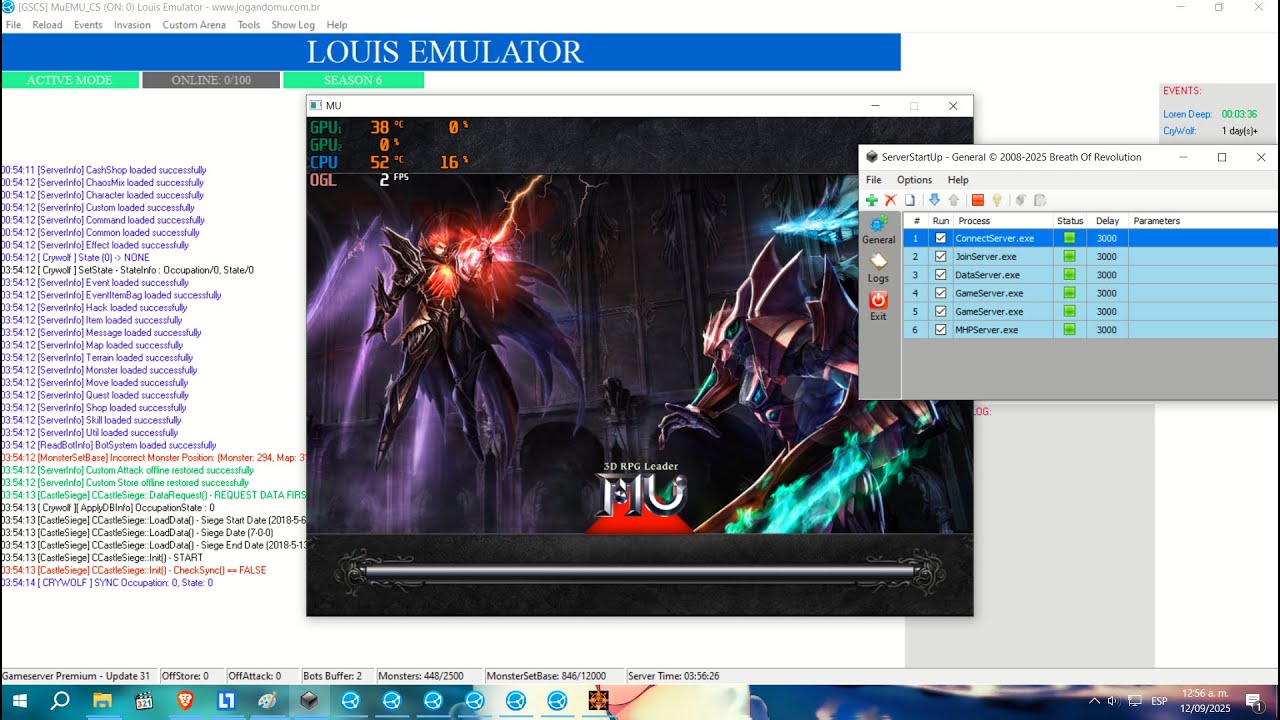The width and height of the screenshot is (1280, 720).
Task: Open the Custom Arena menu
Action: [x=194, y=25]
